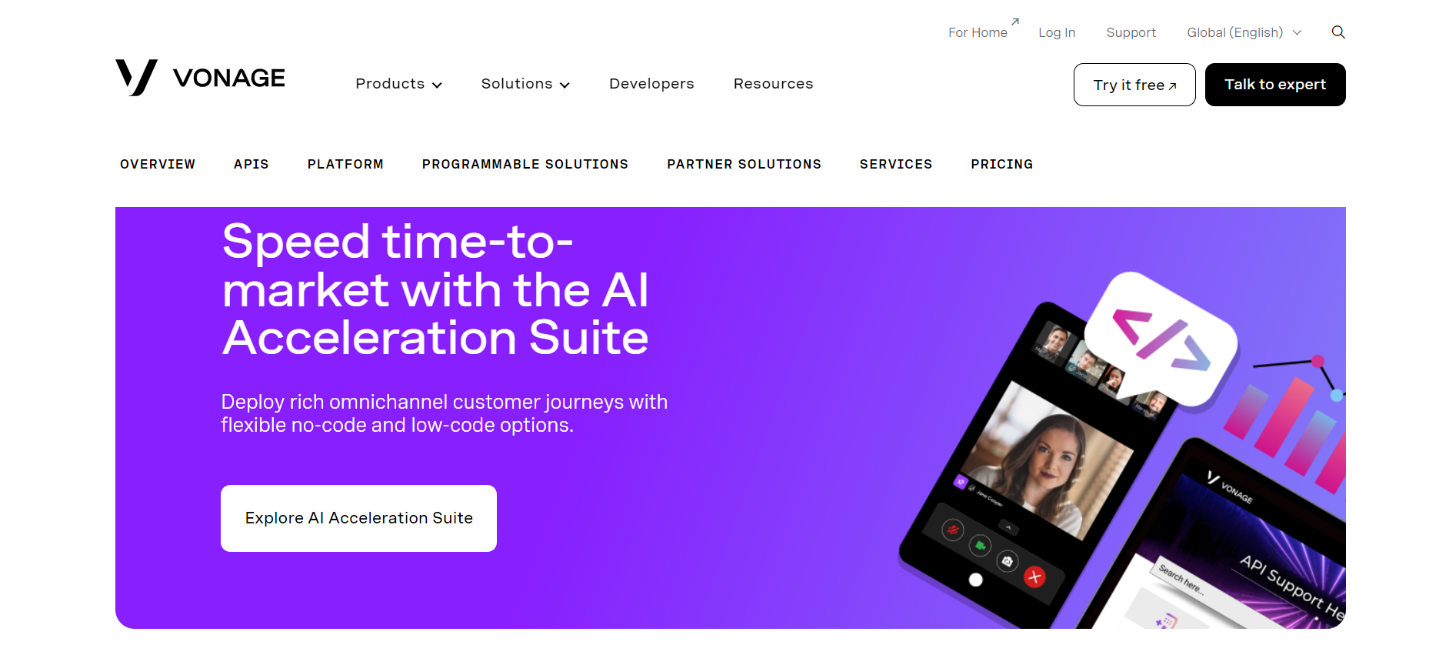Click the Try it free button
This screenshot has height=655, width=1429.
1134,84
